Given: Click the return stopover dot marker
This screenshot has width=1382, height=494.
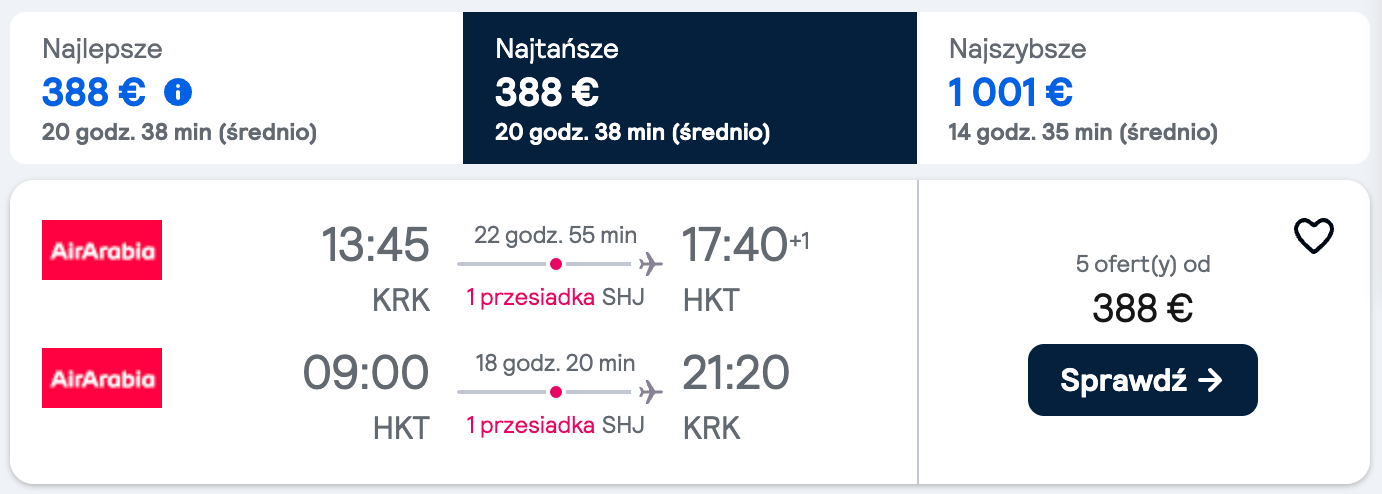Looking at the screenshot, I should [556, 391].
